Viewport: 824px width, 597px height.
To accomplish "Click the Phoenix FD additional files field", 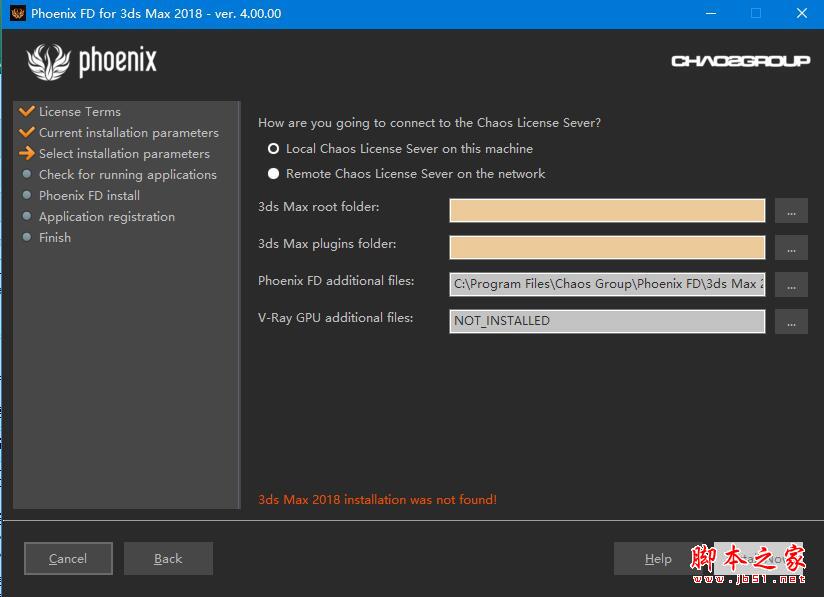I will click(x=607, y=284).
